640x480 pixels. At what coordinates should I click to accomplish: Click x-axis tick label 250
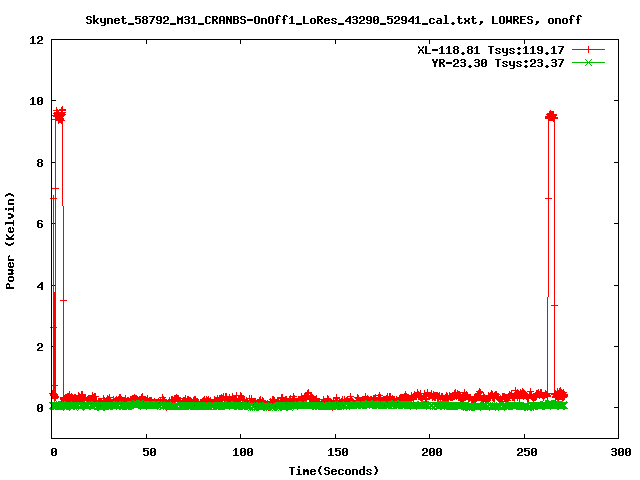(526, 452)
